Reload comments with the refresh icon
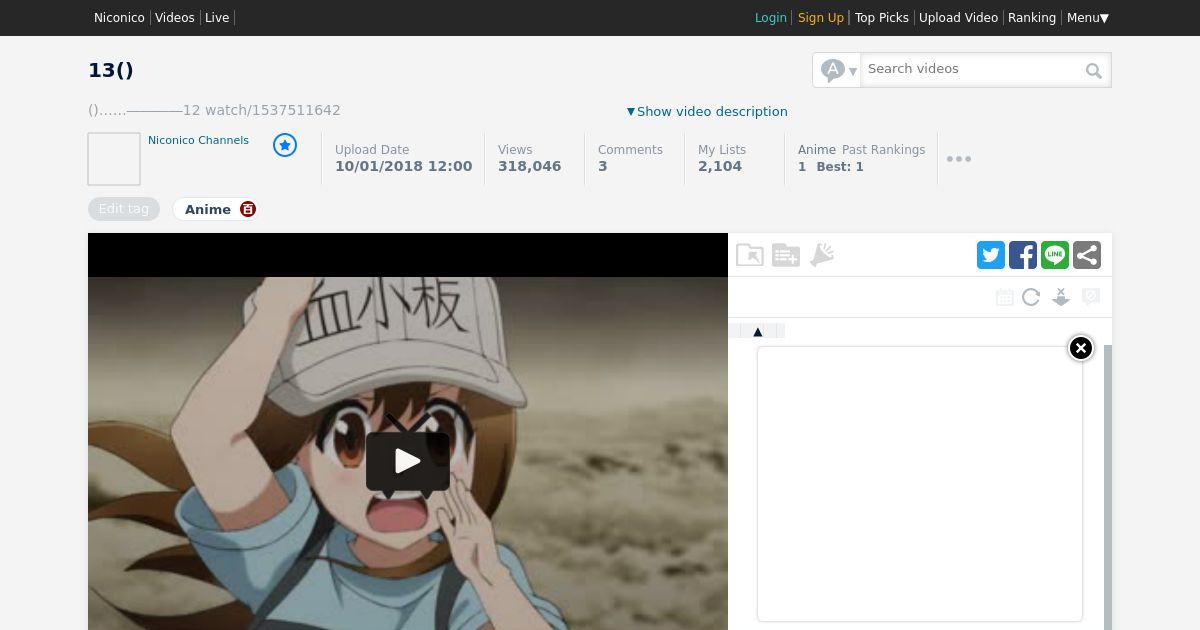1200x630 pixels. (x=1031, y=297)
